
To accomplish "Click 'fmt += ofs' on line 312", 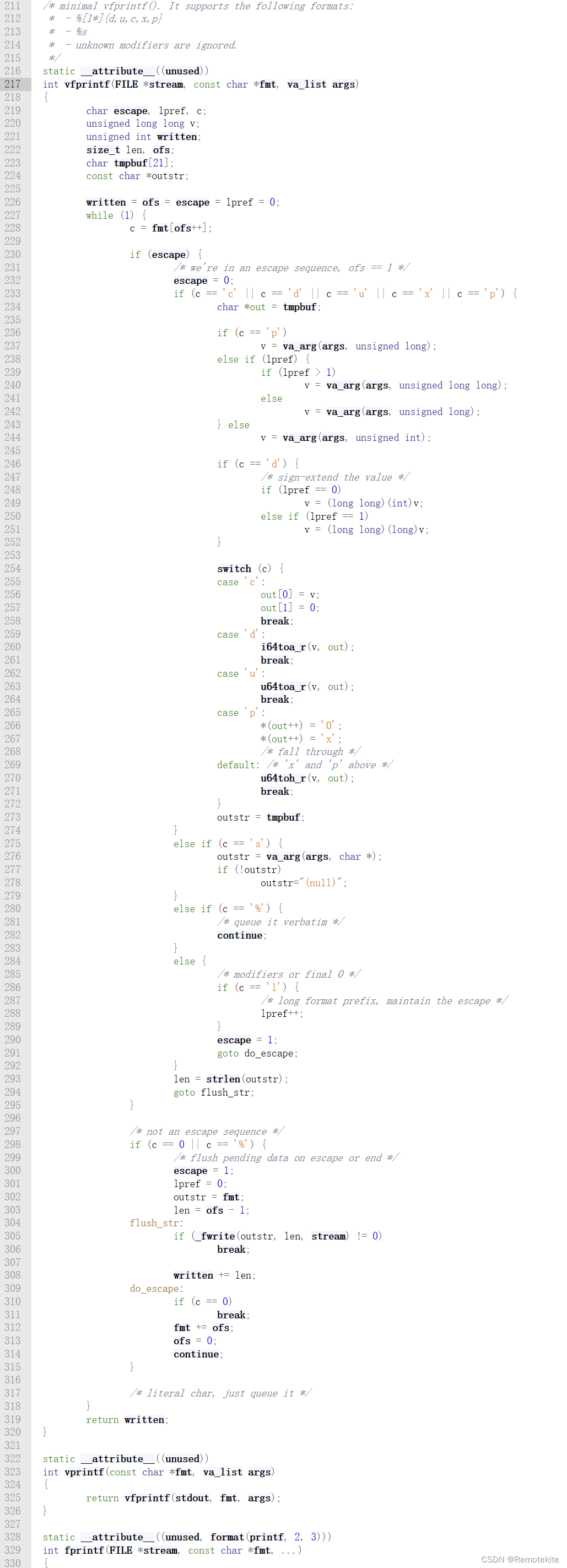I will click(x=201, y=1327).
